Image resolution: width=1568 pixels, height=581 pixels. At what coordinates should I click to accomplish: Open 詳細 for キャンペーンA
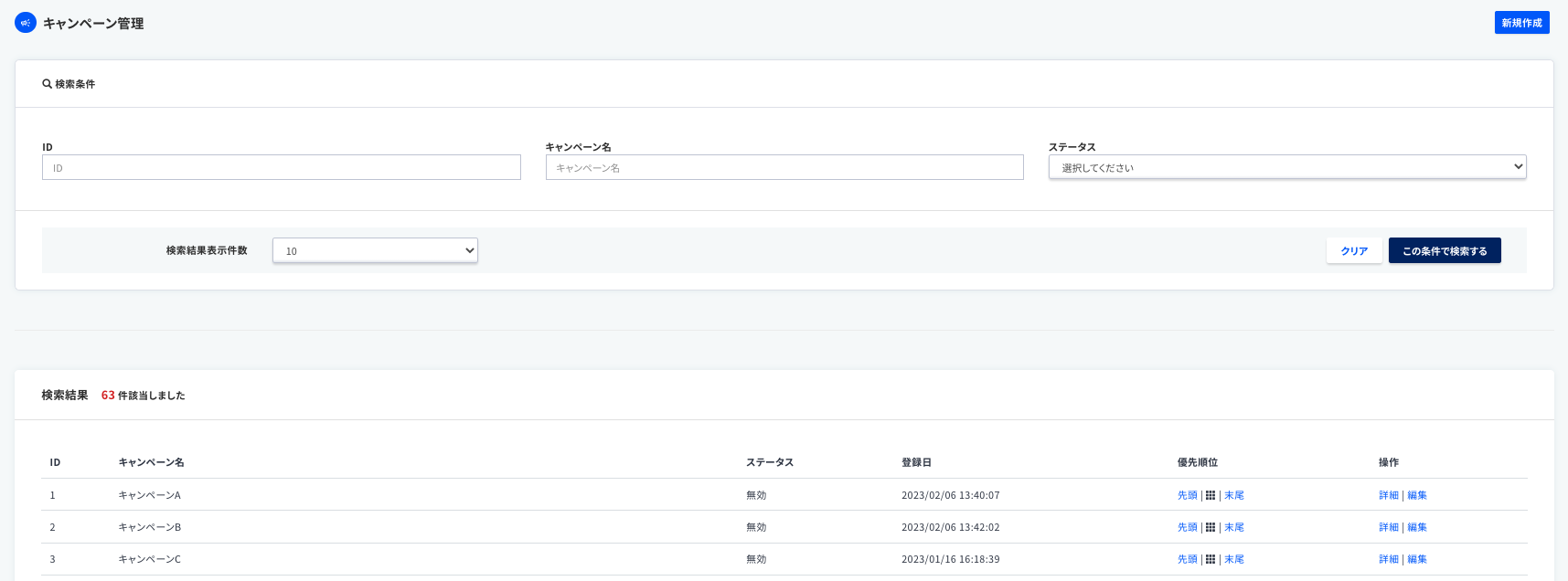click(x=1389, y=495)
